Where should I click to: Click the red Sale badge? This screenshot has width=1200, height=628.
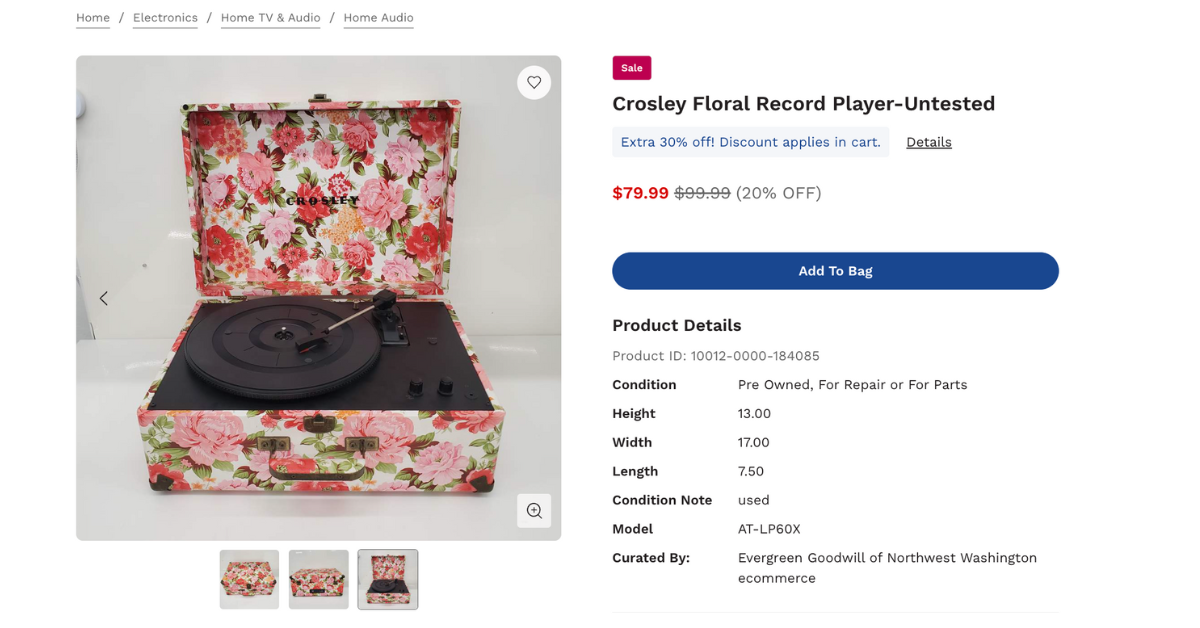click(632, 68)
